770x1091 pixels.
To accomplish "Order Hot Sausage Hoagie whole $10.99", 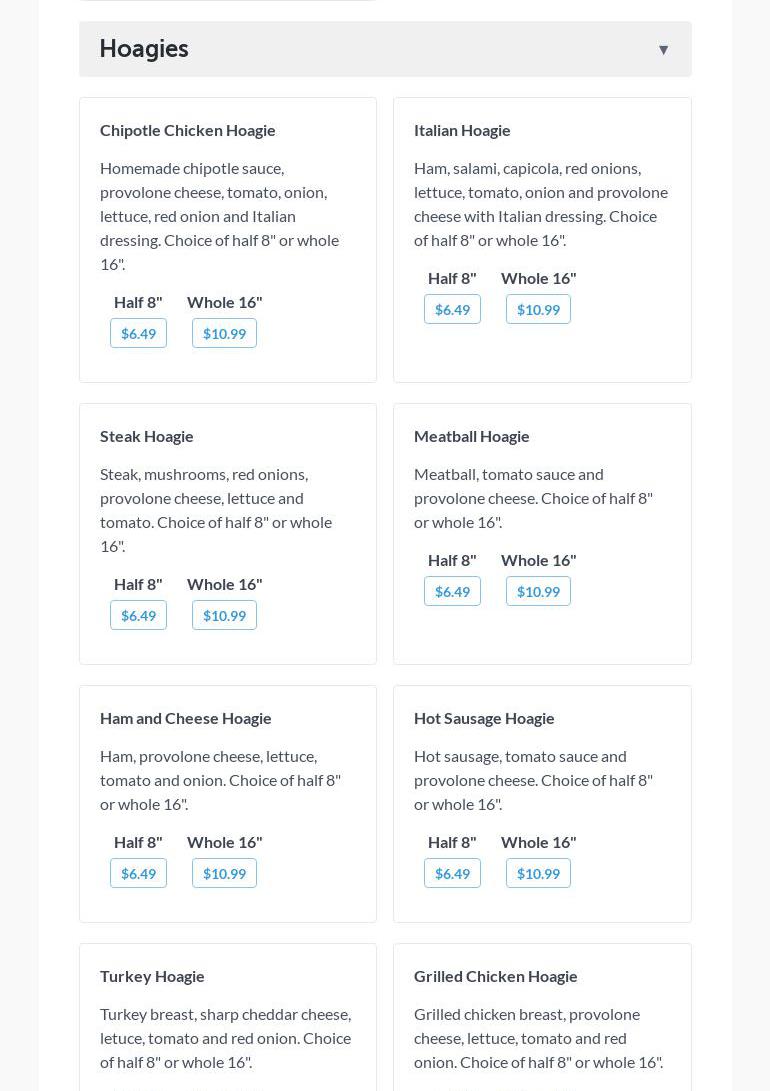I will pyautogui.click(x=538, y=873).
